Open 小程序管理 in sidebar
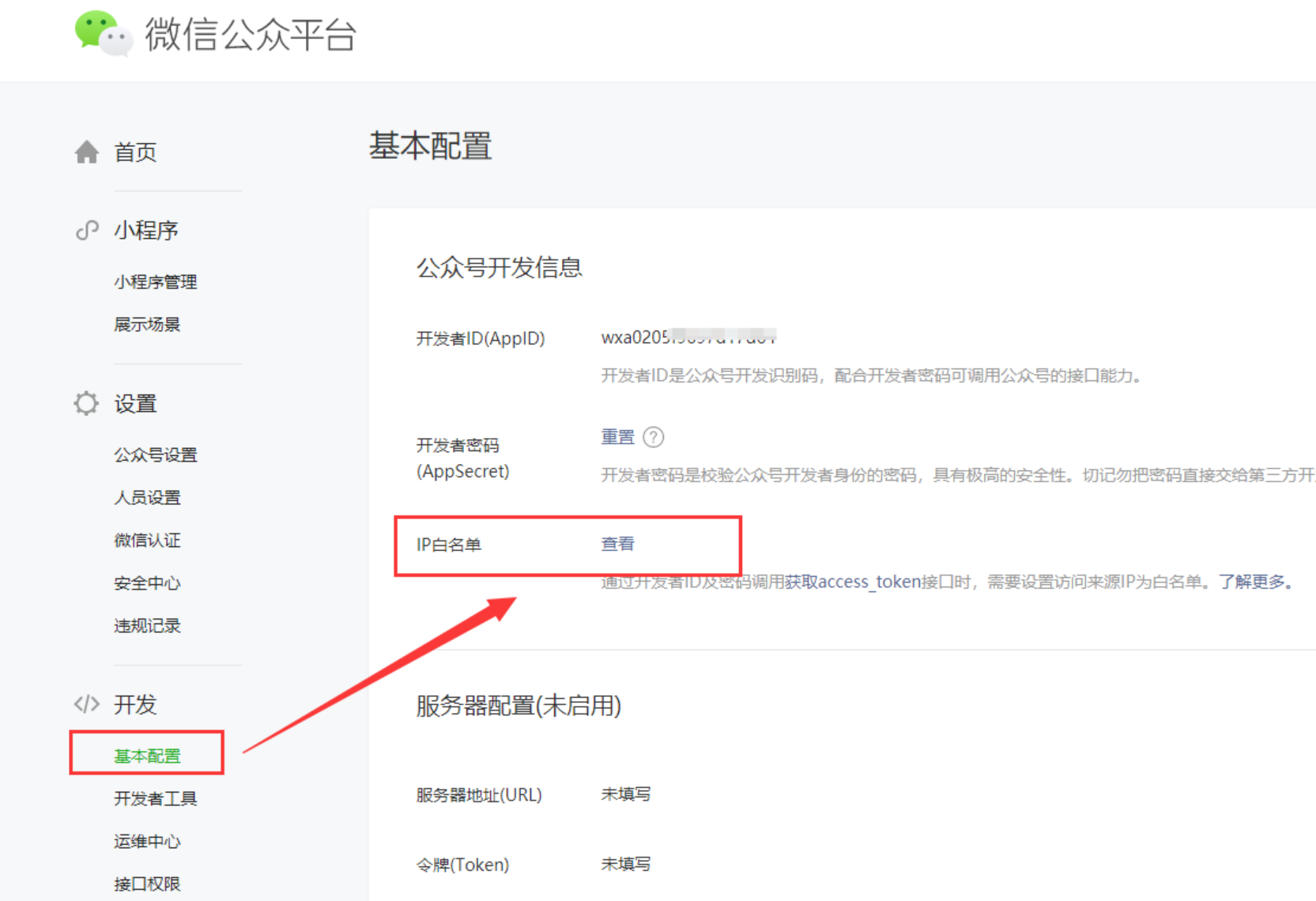Viewport: 1316px width, 901px height. click(156, 281)
